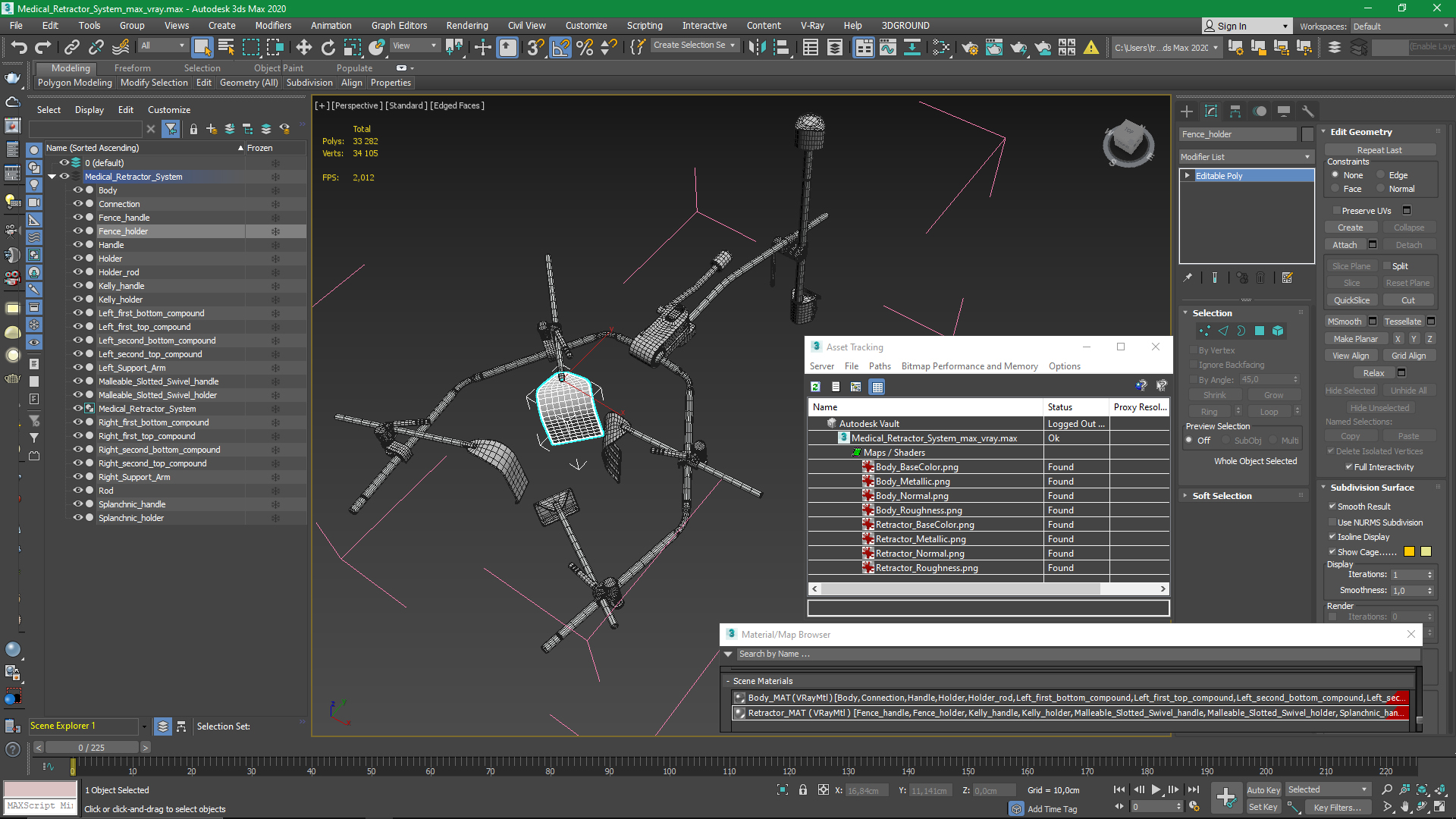Open the Display command panel tab
The height and width of the screenshot is (819, 1456).
click(1284, 111)
